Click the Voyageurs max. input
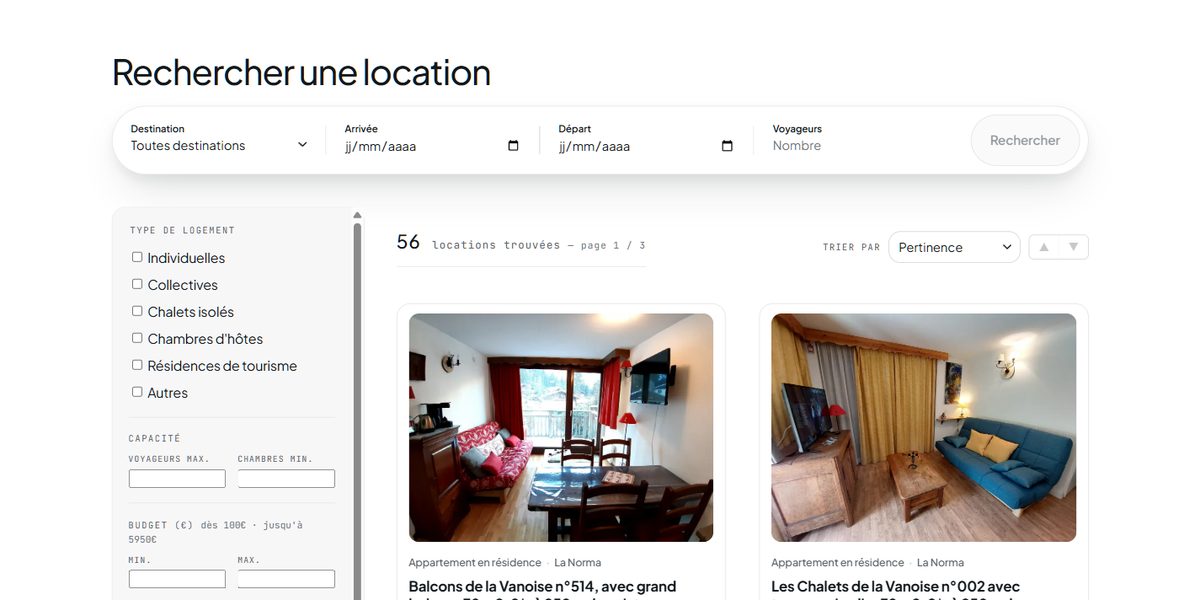Viewport: 1200px width, 600px height. [x=177, y=479]
